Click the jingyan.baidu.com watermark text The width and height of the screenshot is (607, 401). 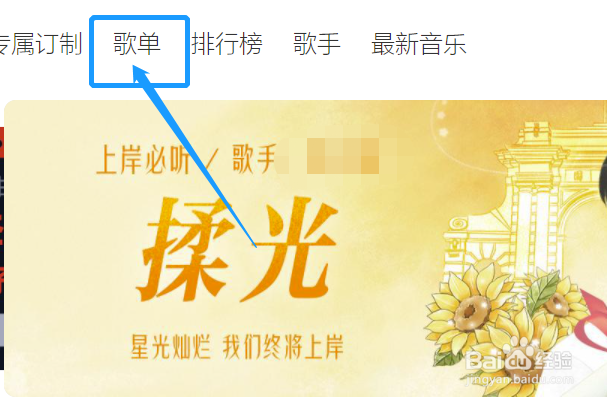(519, 379)
